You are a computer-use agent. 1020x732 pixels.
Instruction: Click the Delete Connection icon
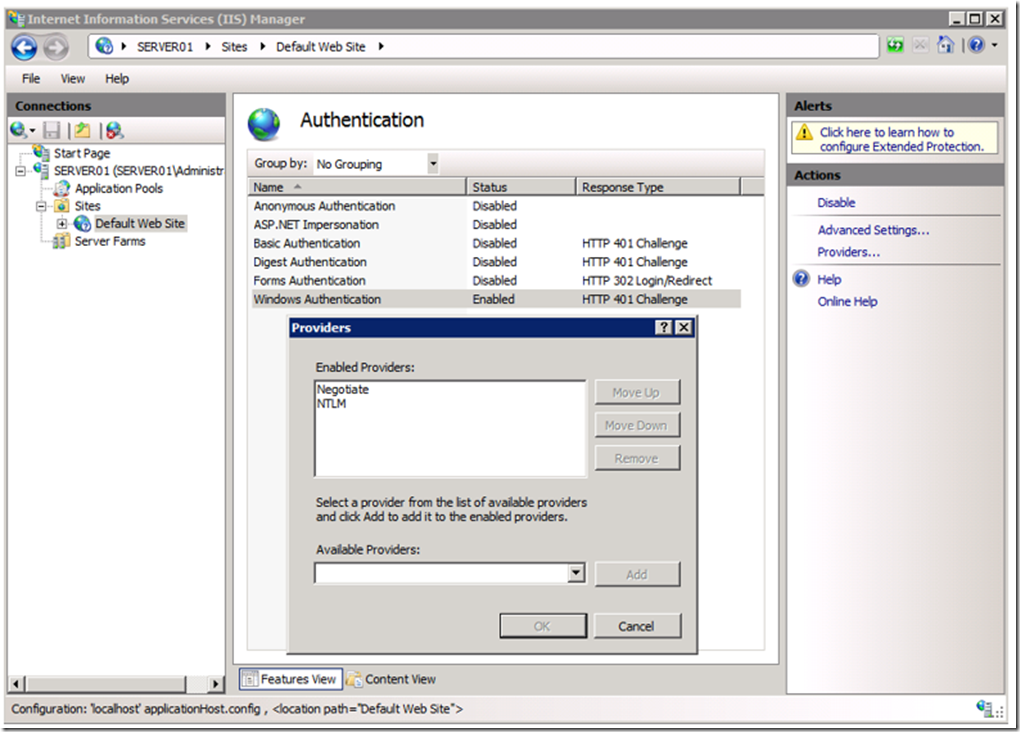pyautogui.click(x=114, y=130)
